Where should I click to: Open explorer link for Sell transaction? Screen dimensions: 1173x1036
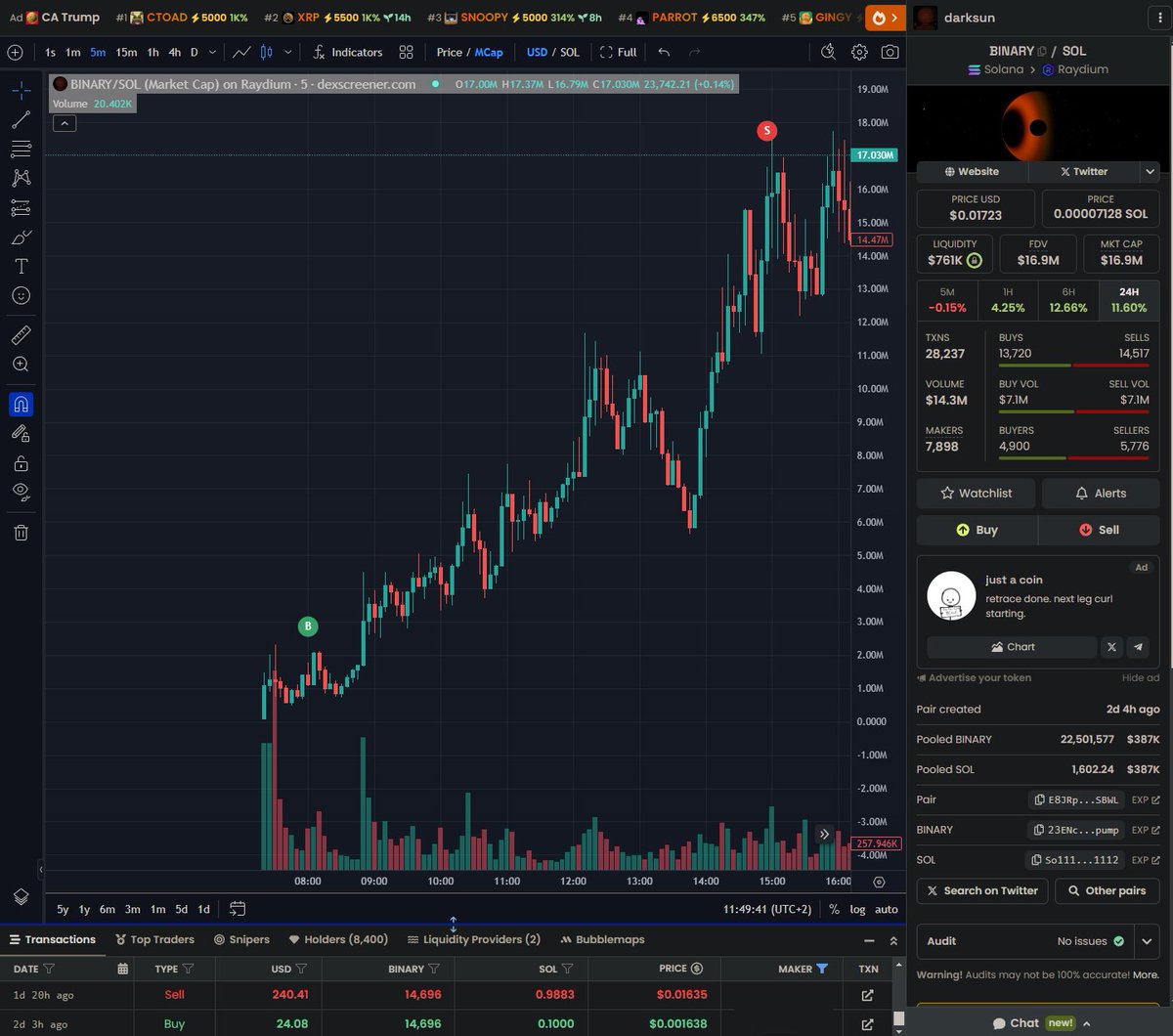click(867, 995)
